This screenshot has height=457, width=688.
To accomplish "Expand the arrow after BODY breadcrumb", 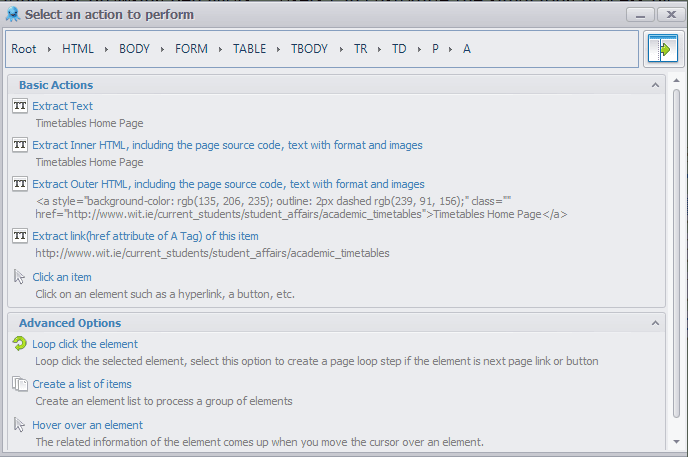I will point(162,49).
